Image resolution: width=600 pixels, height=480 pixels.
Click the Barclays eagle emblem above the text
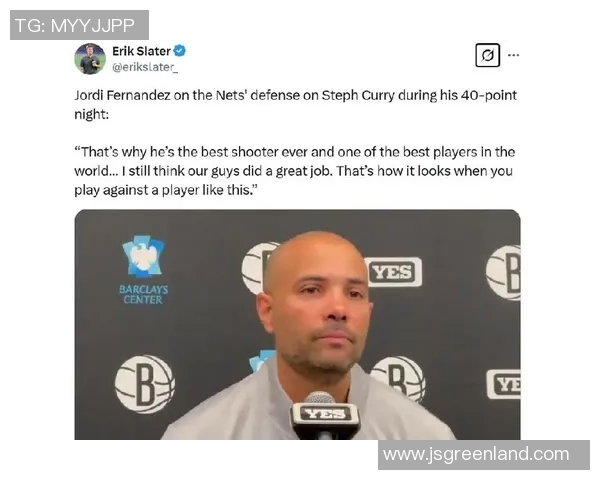pos(143,257)
